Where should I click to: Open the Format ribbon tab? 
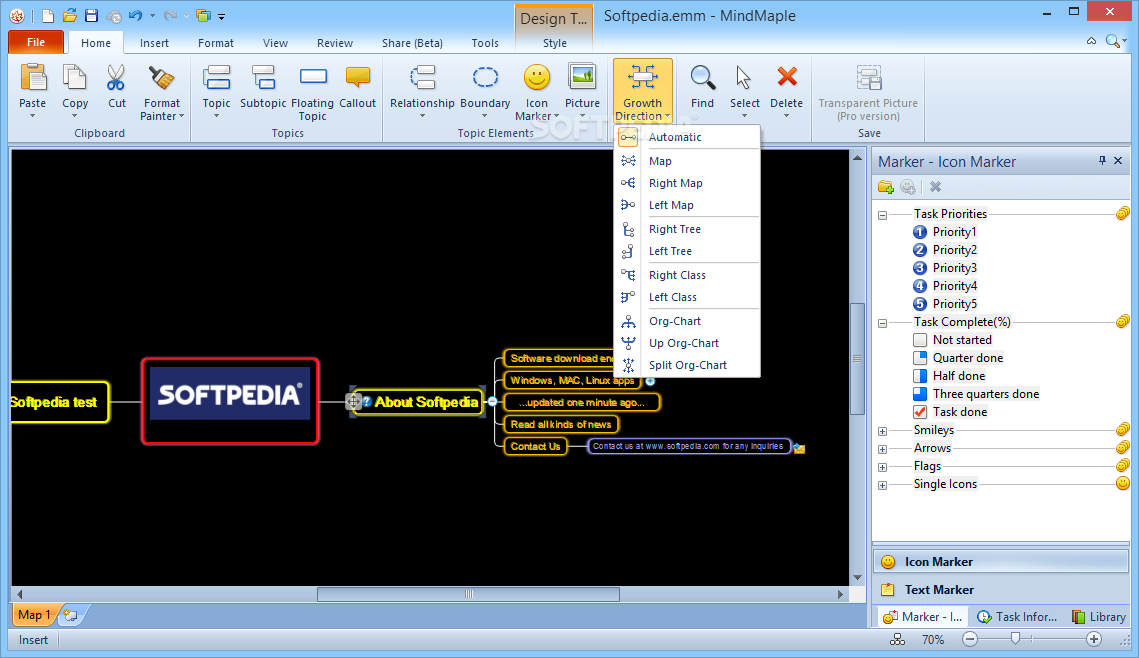[x=216, y=43]
